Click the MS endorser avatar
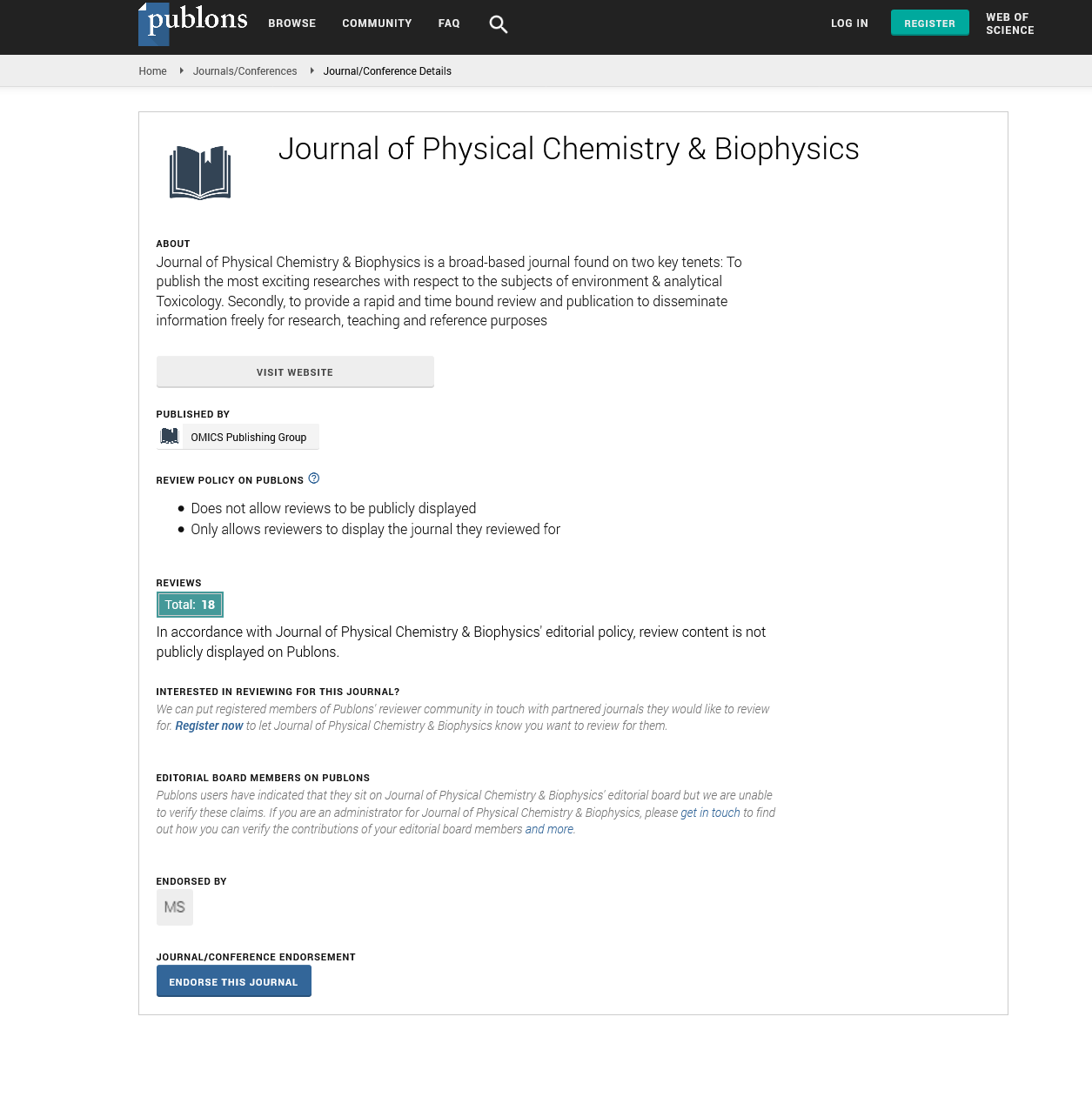1092x1097 pixels. coord(175,907)
